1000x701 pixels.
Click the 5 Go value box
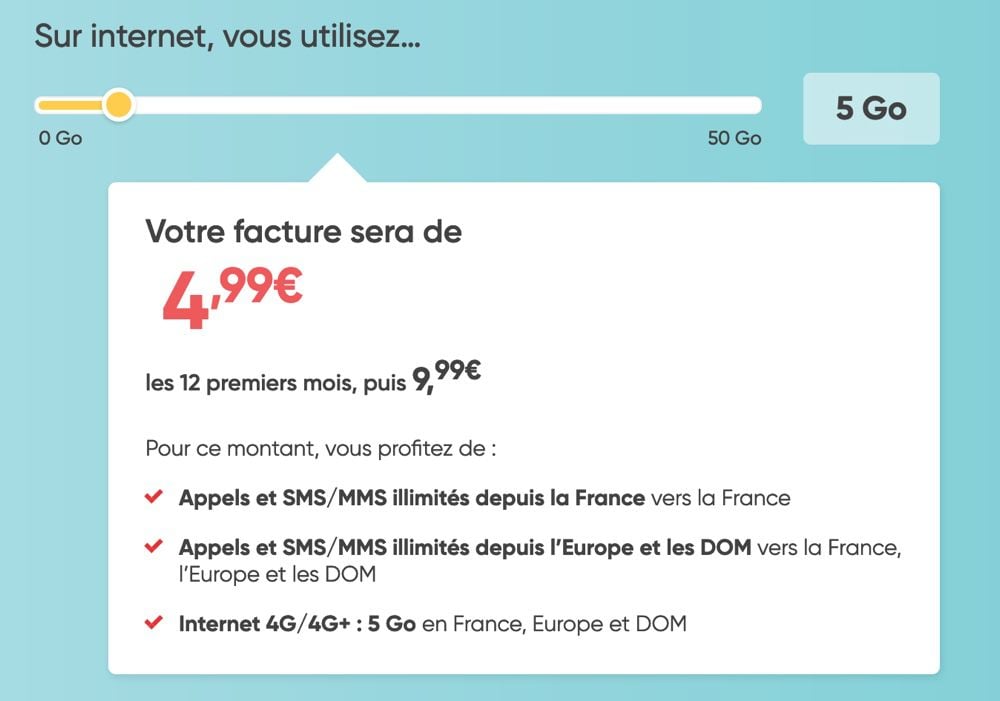871,108
